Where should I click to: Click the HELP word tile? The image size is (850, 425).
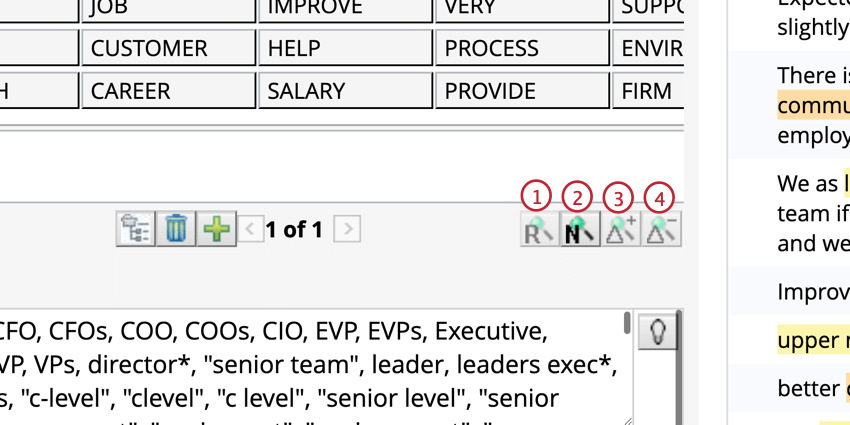tap(345, 48)
